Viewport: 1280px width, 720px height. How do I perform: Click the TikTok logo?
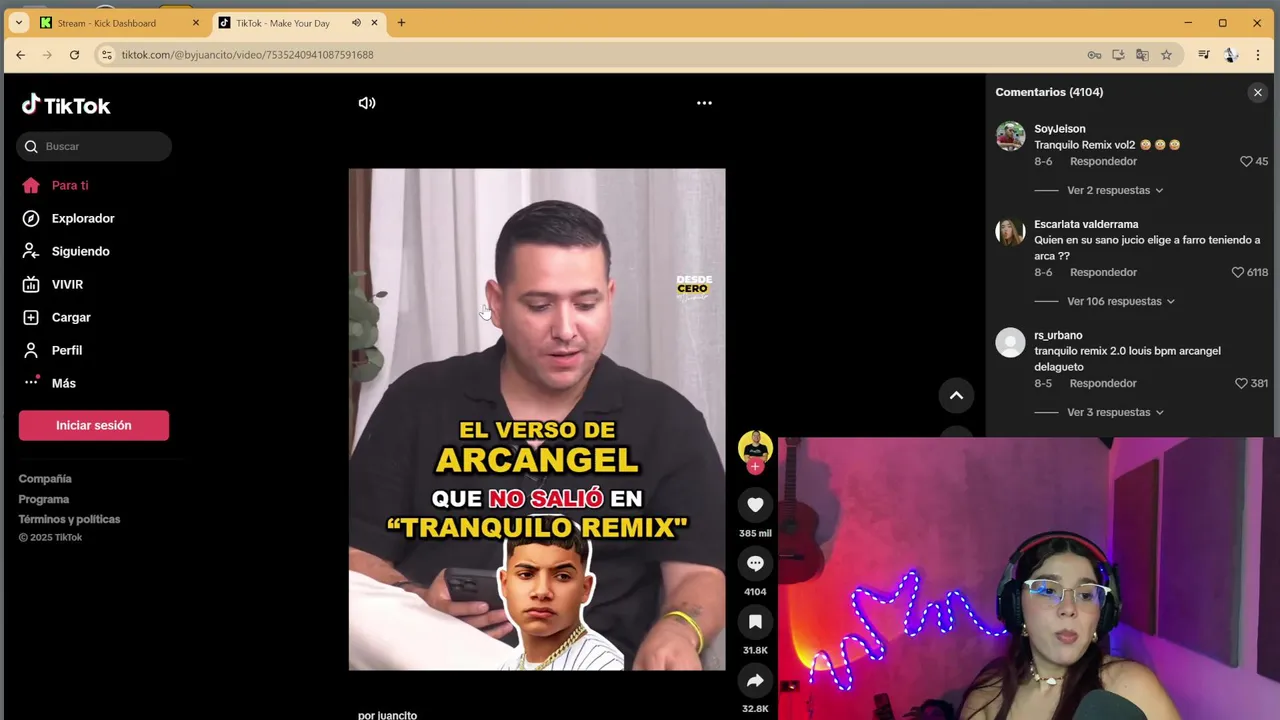click(x=66, y=105)
